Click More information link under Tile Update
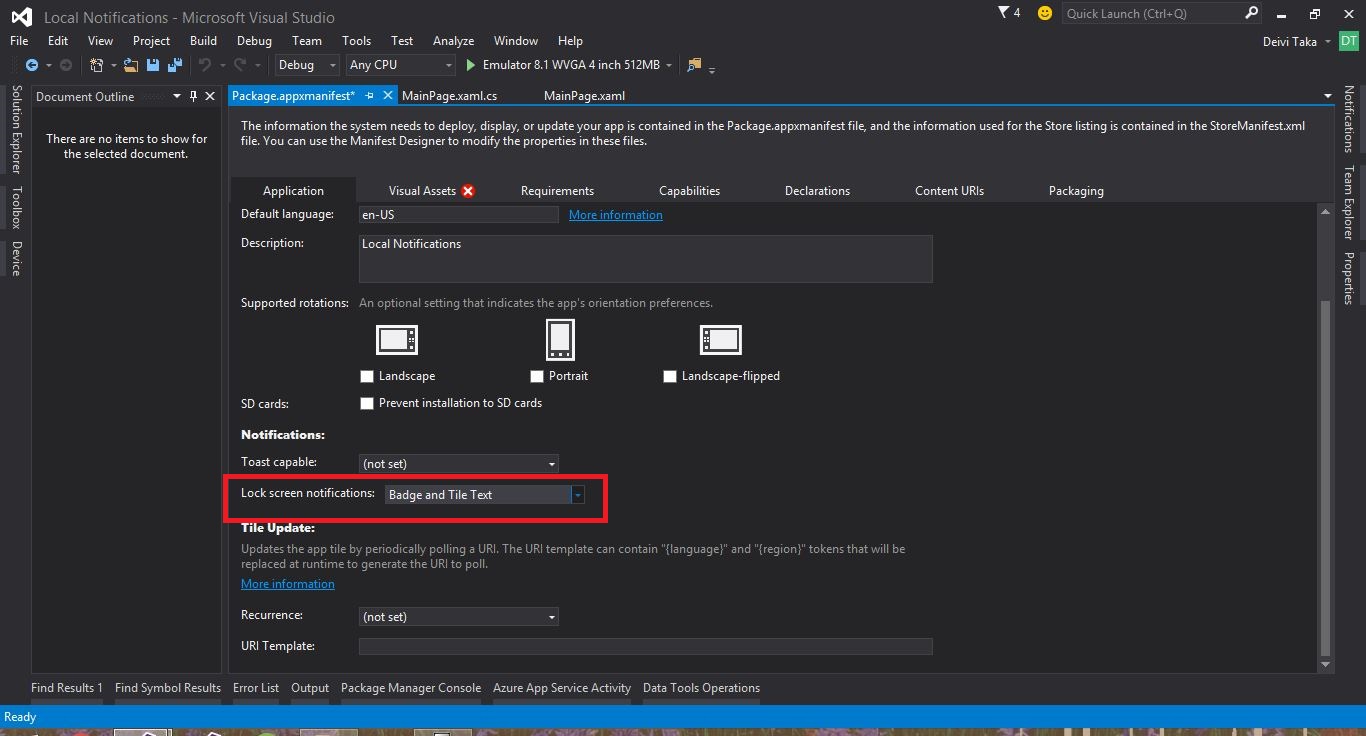This screenshot has height=736, width=1366. pyautogui.click(x=287, y=584)
